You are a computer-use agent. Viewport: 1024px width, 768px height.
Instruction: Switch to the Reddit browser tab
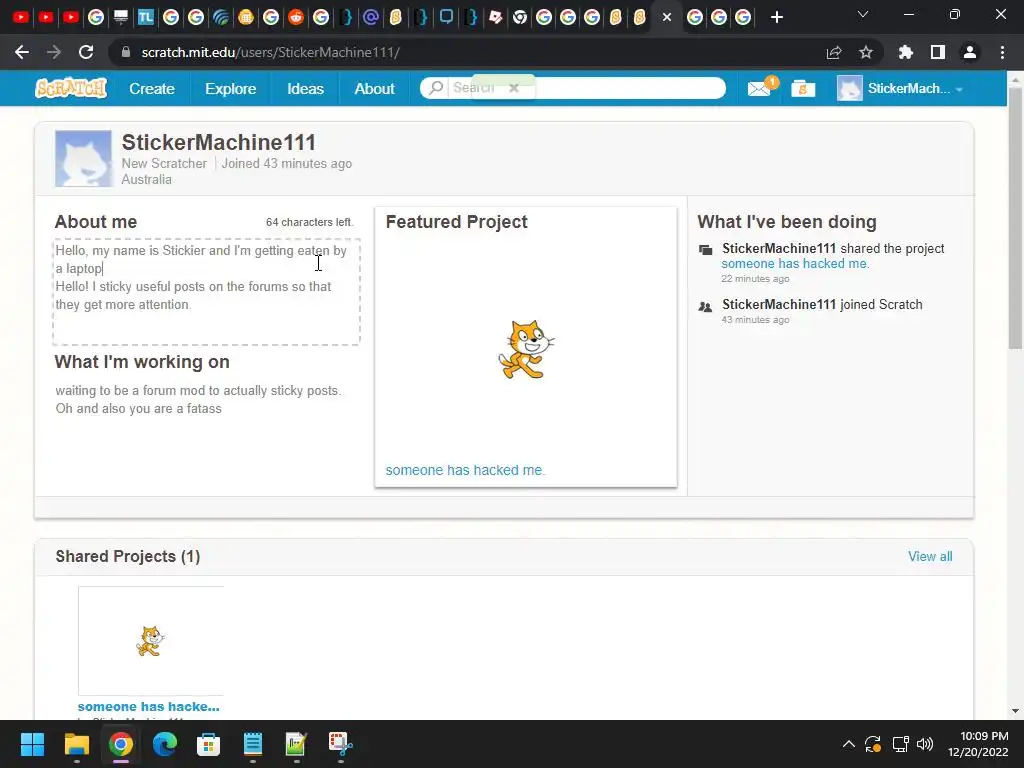296,17
